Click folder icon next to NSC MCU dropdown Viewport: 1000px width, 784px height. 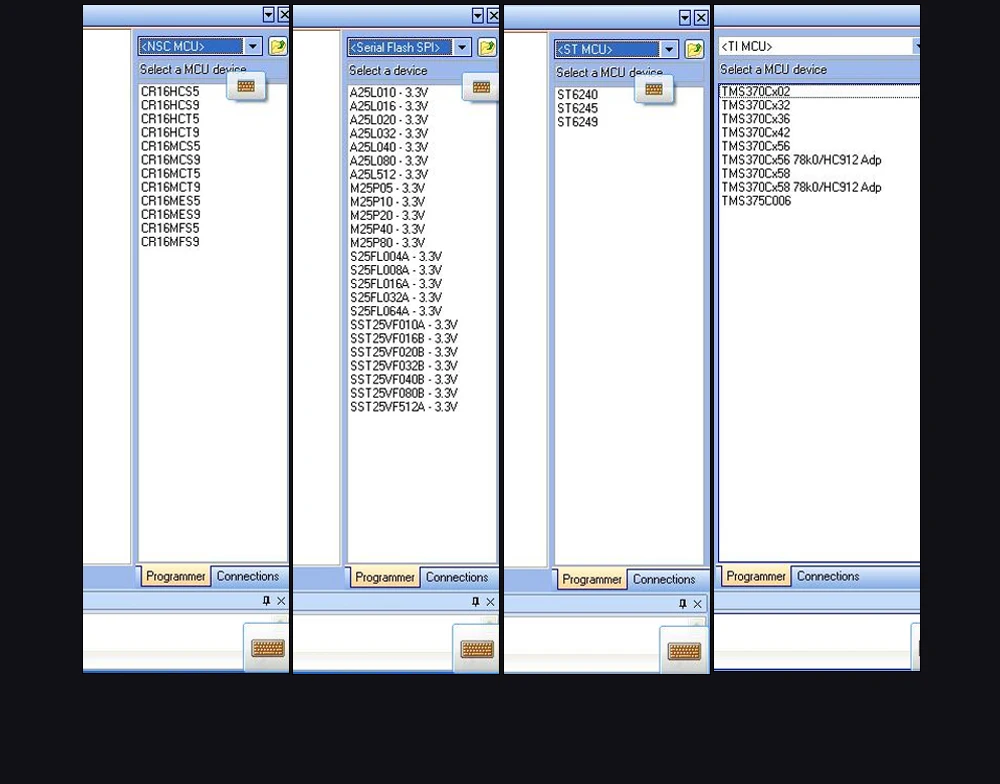pyautogui.click(x=277, y=46)
